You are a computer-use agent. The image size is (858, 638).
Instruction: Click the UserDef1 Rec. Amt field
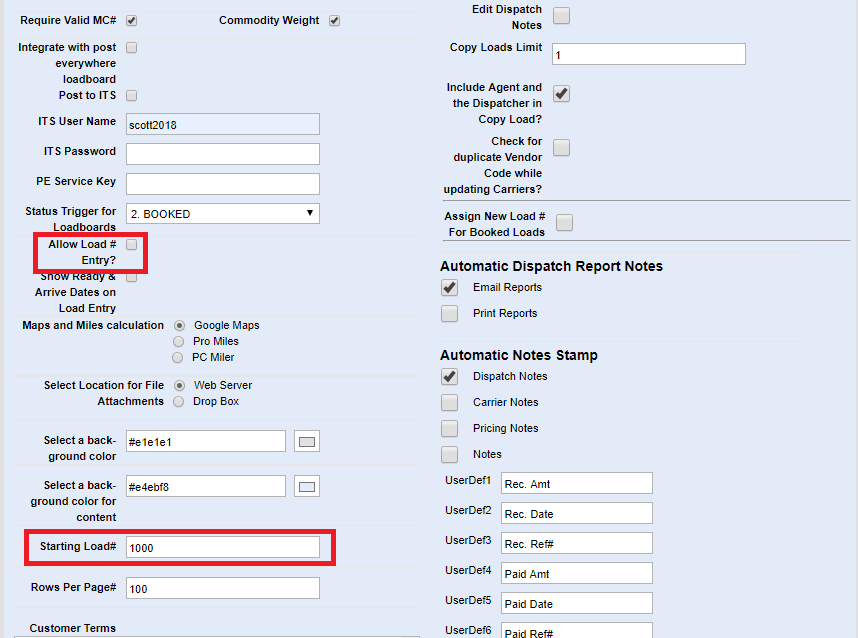576,484
